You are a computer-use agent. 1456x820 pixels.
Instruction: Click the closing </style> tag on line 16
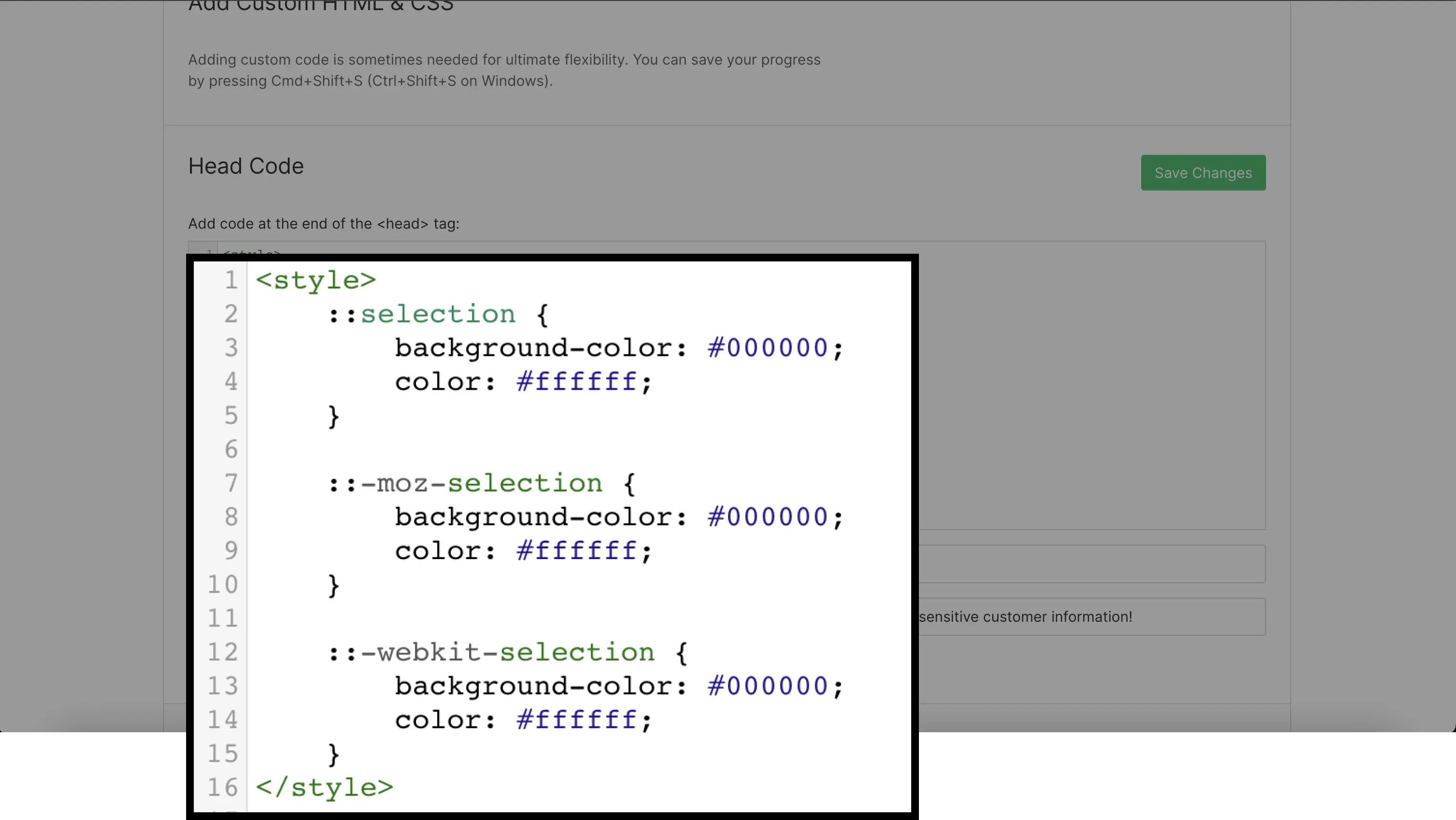pyautogui.click(x=324, y=788)
